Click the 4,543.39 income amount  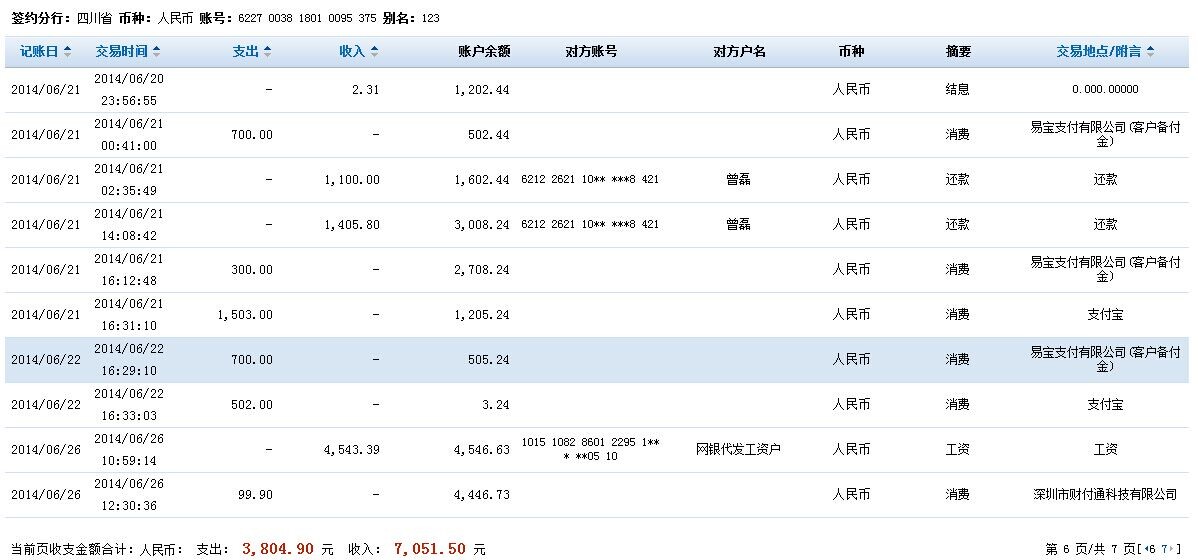coord(352,450)
